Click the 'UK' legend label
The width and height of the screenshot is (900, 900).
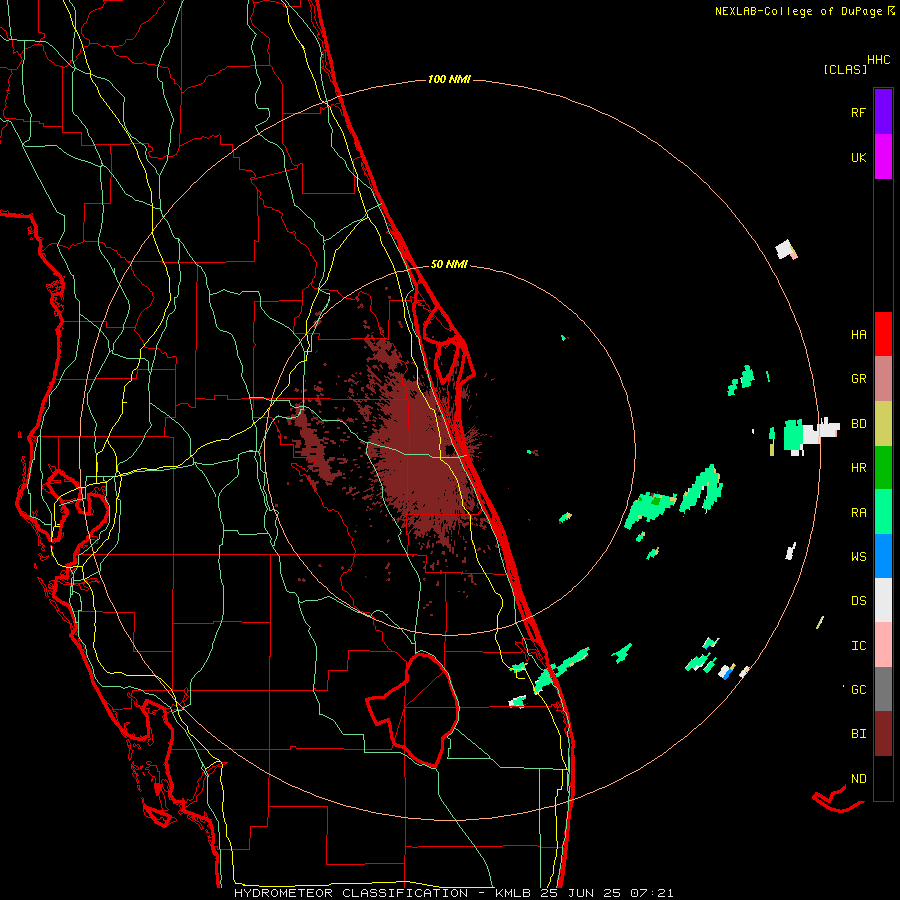[x=858, y=157]
